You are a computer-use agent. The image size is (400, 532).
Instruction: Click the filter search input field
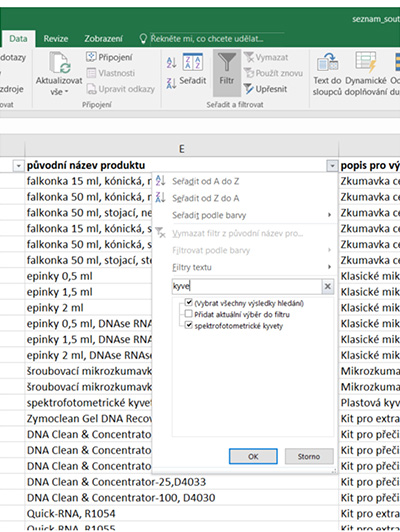click(x=247, y=286)
